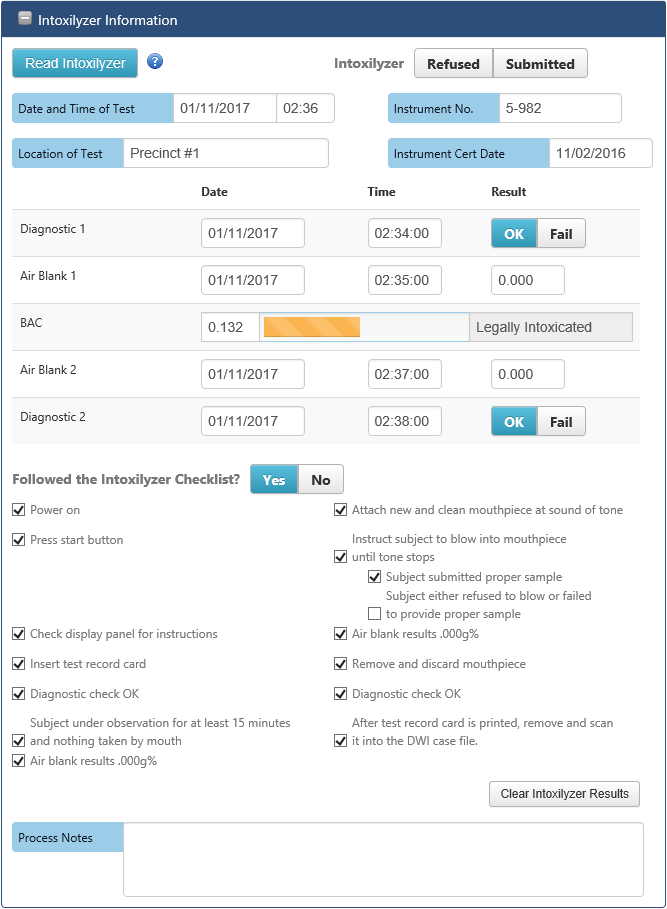Toggle Remove and discard mouthpiece checkbox
The width and height of the screenshot is (667, 909).
coord(341,664)
